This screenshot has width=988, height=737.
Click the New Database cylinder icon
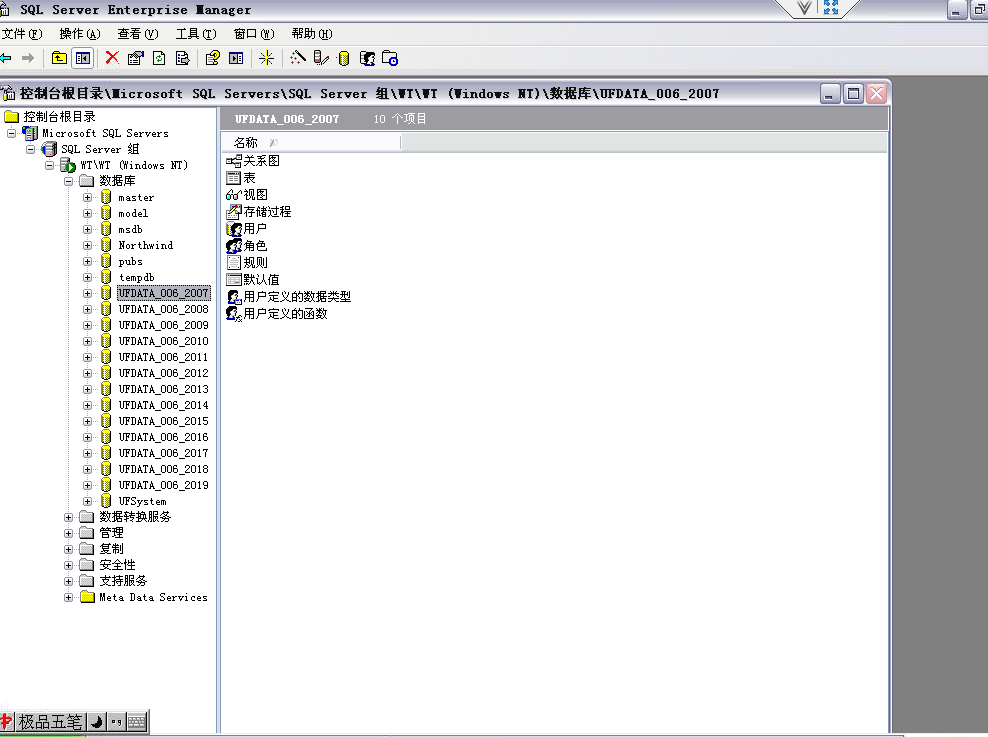point(343,59)
